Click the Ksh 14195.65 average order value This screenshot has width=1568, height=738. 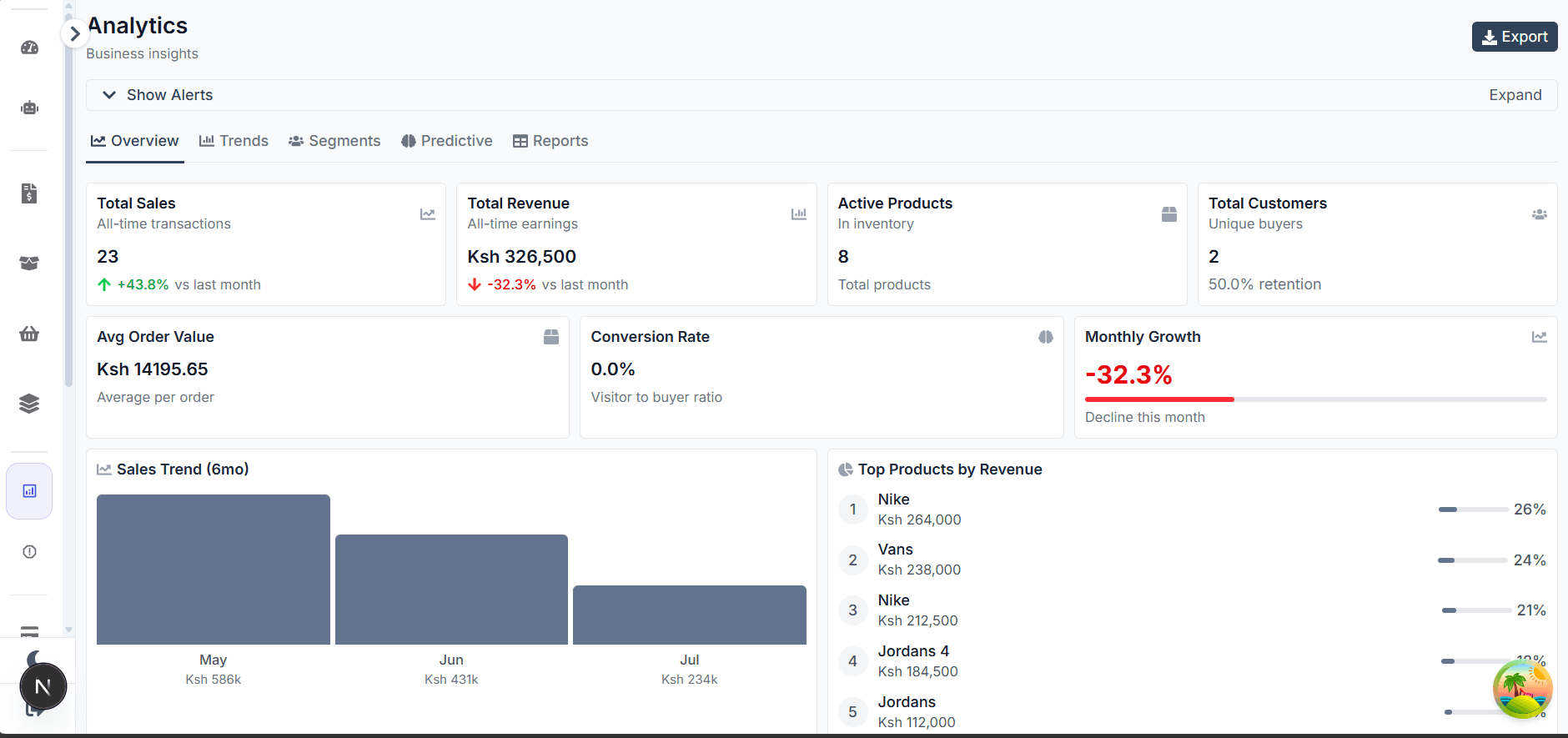[x=153, y=369]
